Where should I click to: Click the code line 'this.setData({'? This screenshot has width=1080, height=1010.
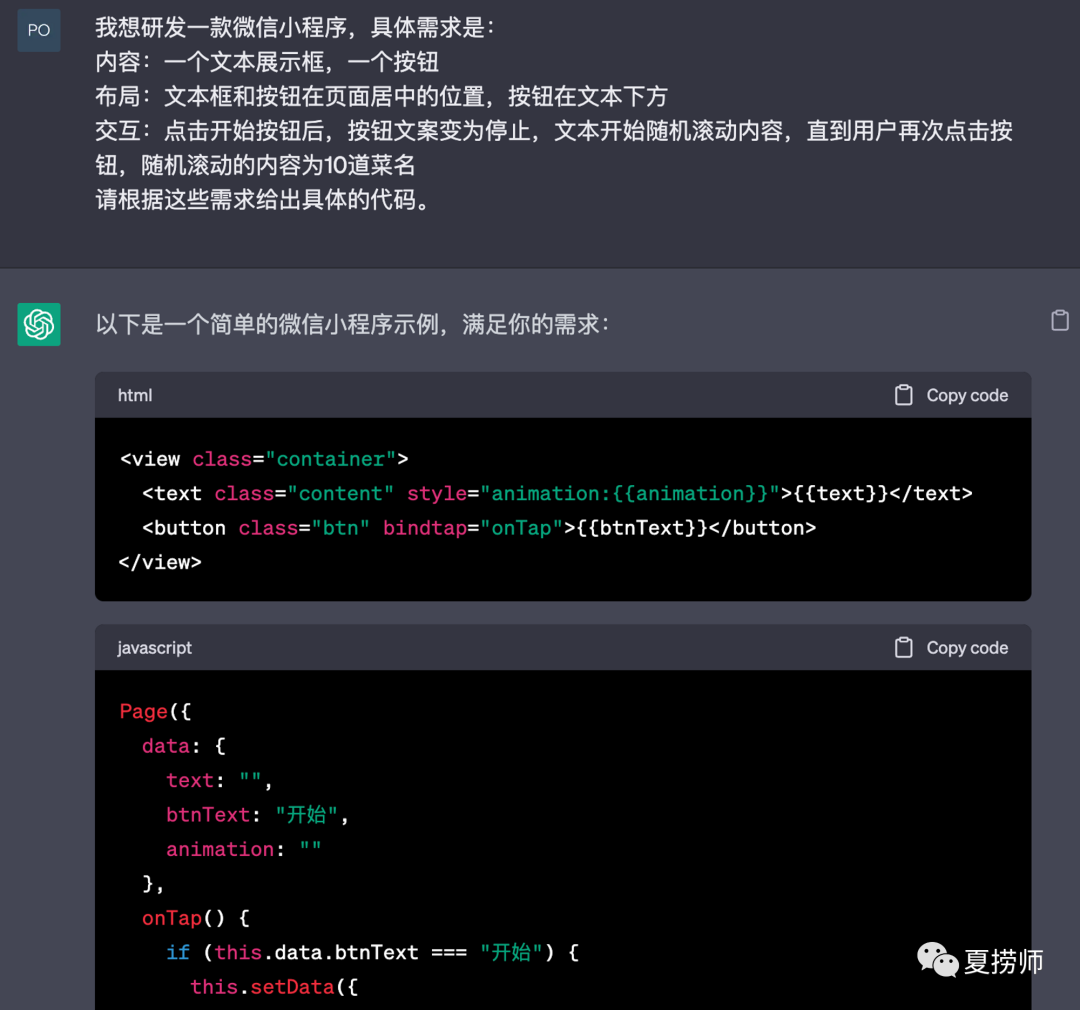(x=274, y=987)
